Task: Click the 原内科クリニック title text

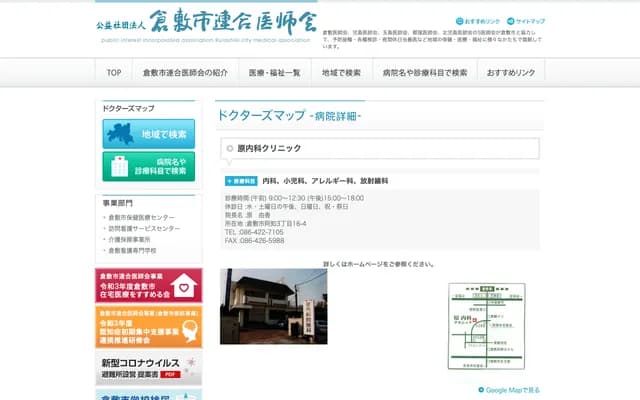Action: point(269,148)
